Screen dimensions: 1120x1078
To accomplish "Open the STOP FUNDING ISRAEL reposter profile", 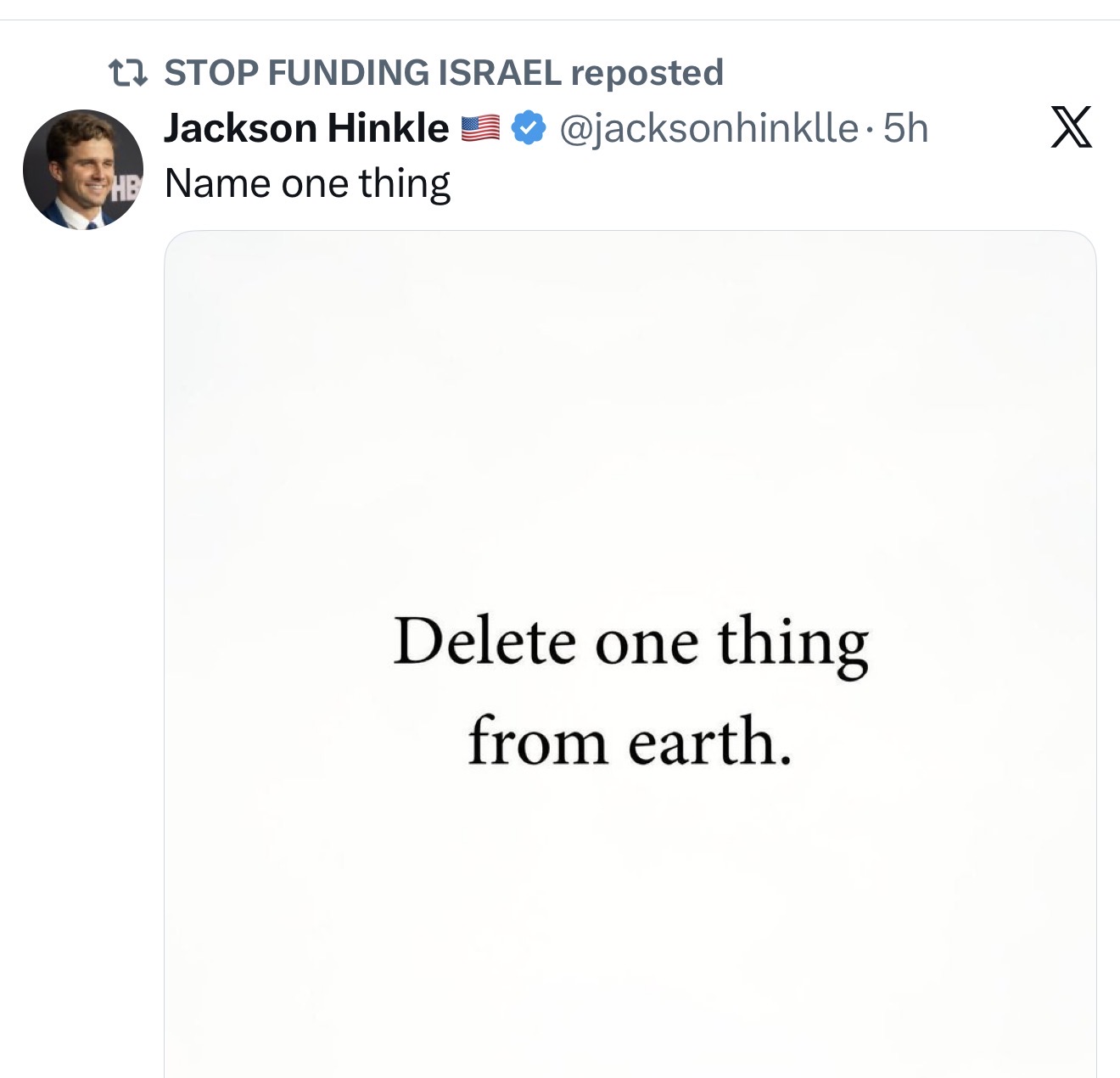I will pos(362,73).
